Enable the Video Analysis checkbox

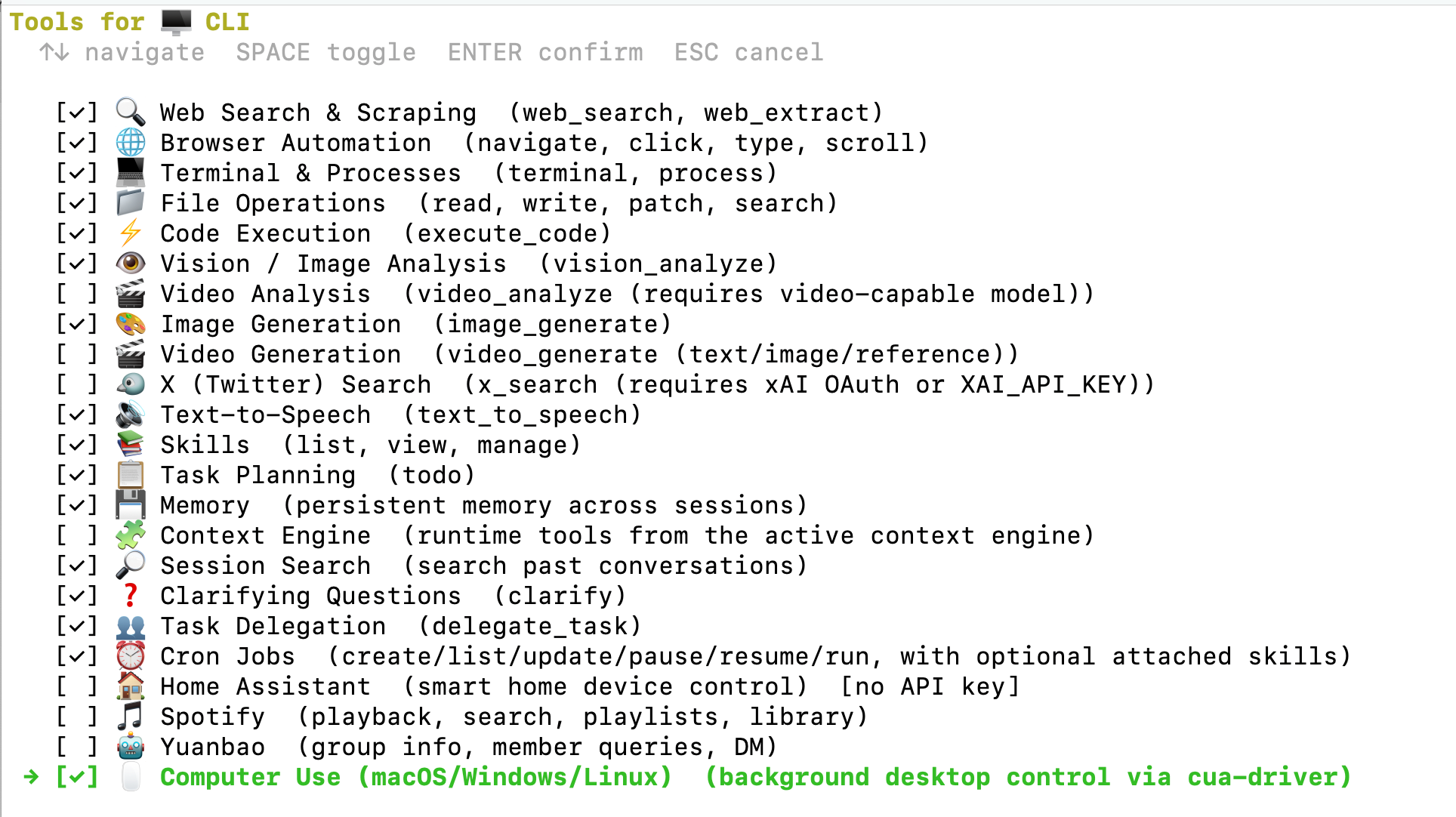[77, 294]
